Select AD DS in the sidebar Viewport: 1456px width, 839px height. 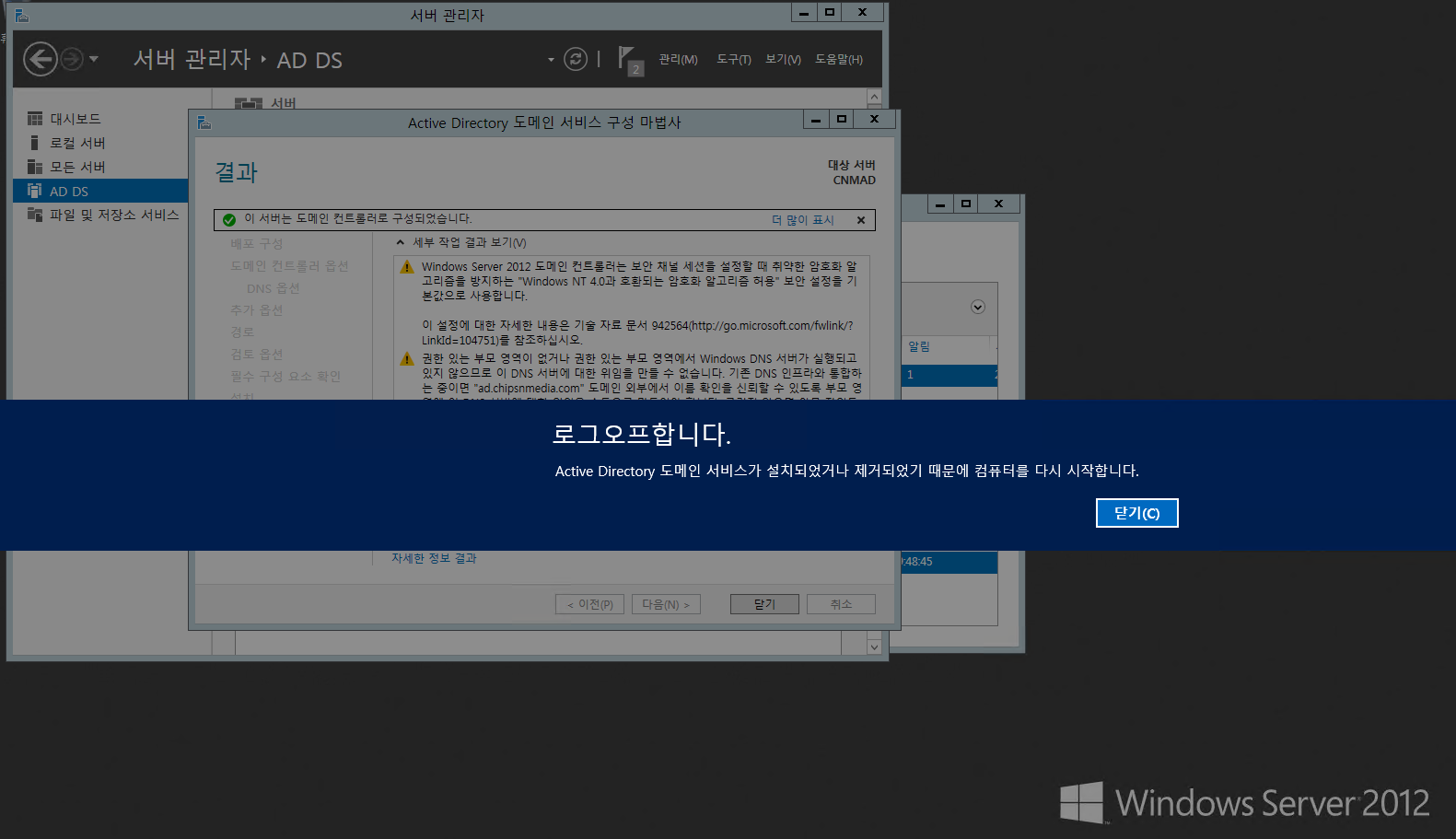tap(100, 191)
